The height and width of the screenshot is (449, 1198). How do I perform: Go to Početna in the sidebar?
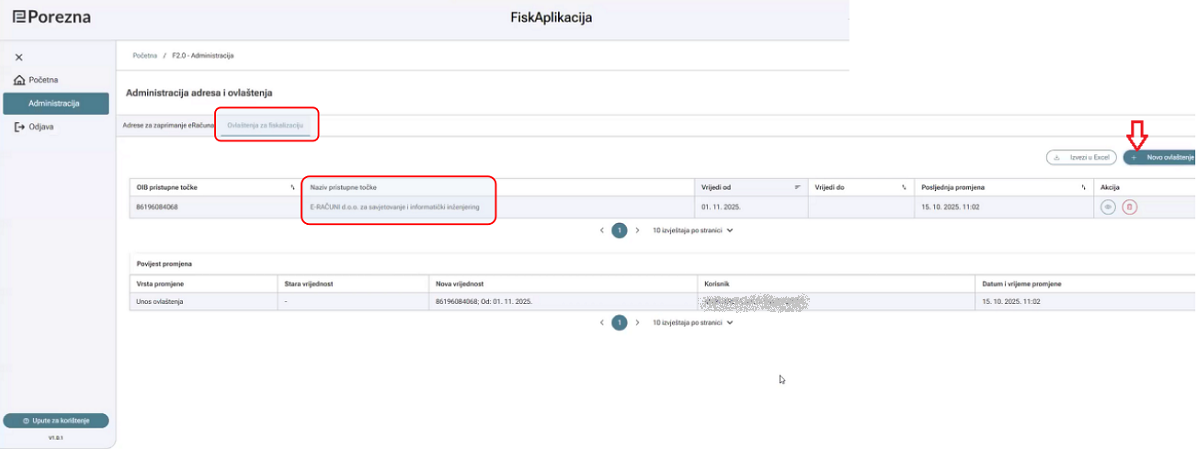37,80
